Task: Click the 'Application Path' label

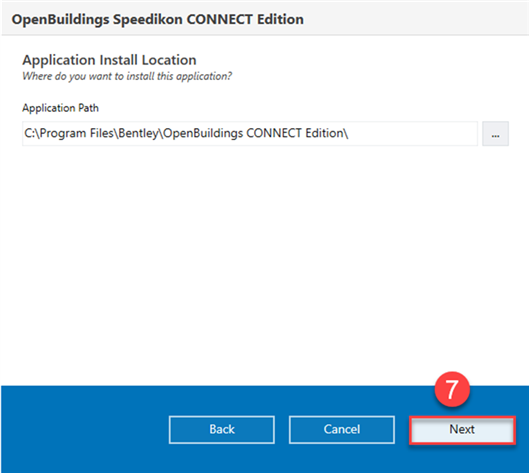Action: (x=60, y=108)
